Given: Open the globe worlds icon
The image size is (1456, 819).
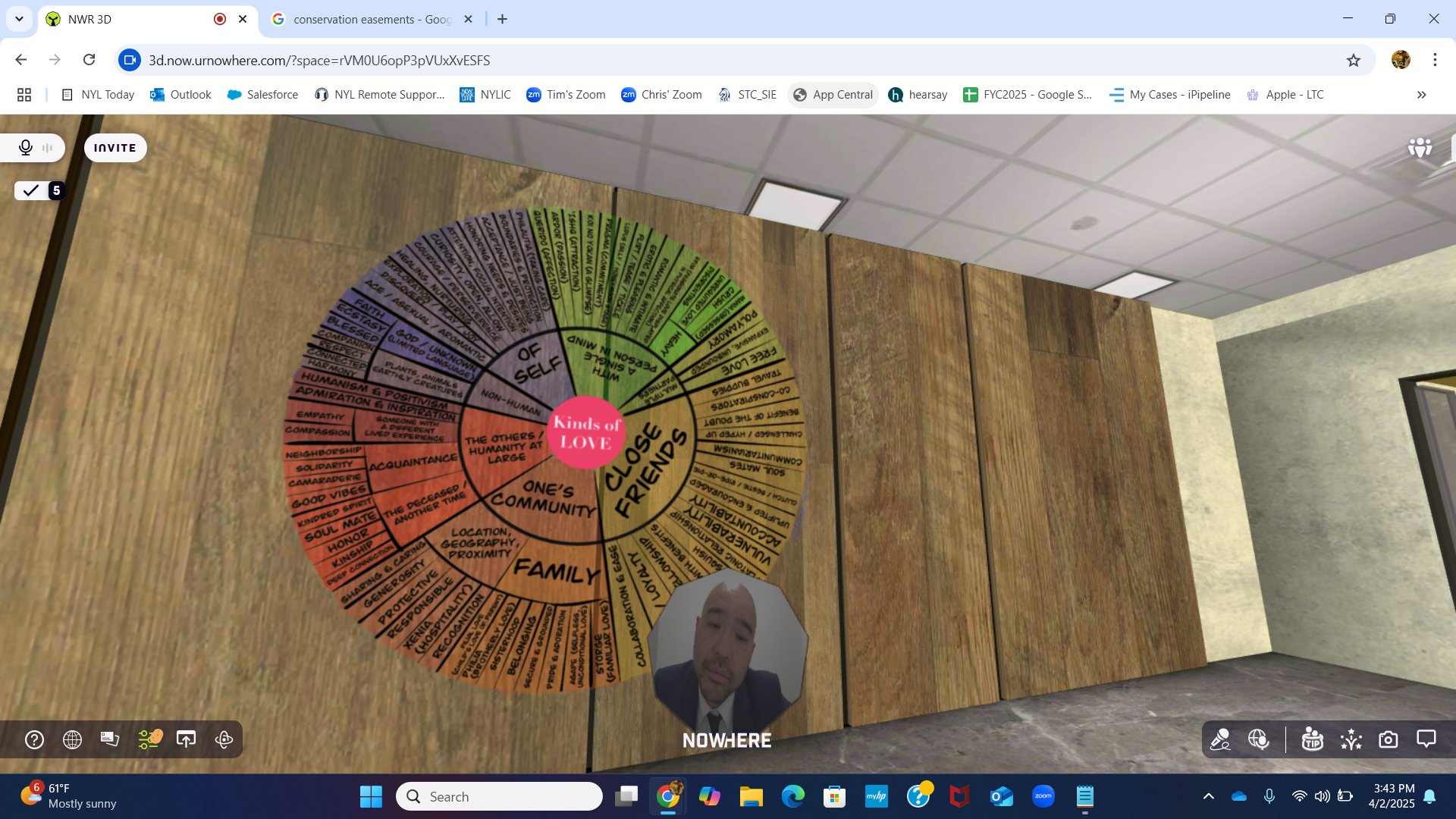Looking at the screenshot, I should [x=72, y=739].
